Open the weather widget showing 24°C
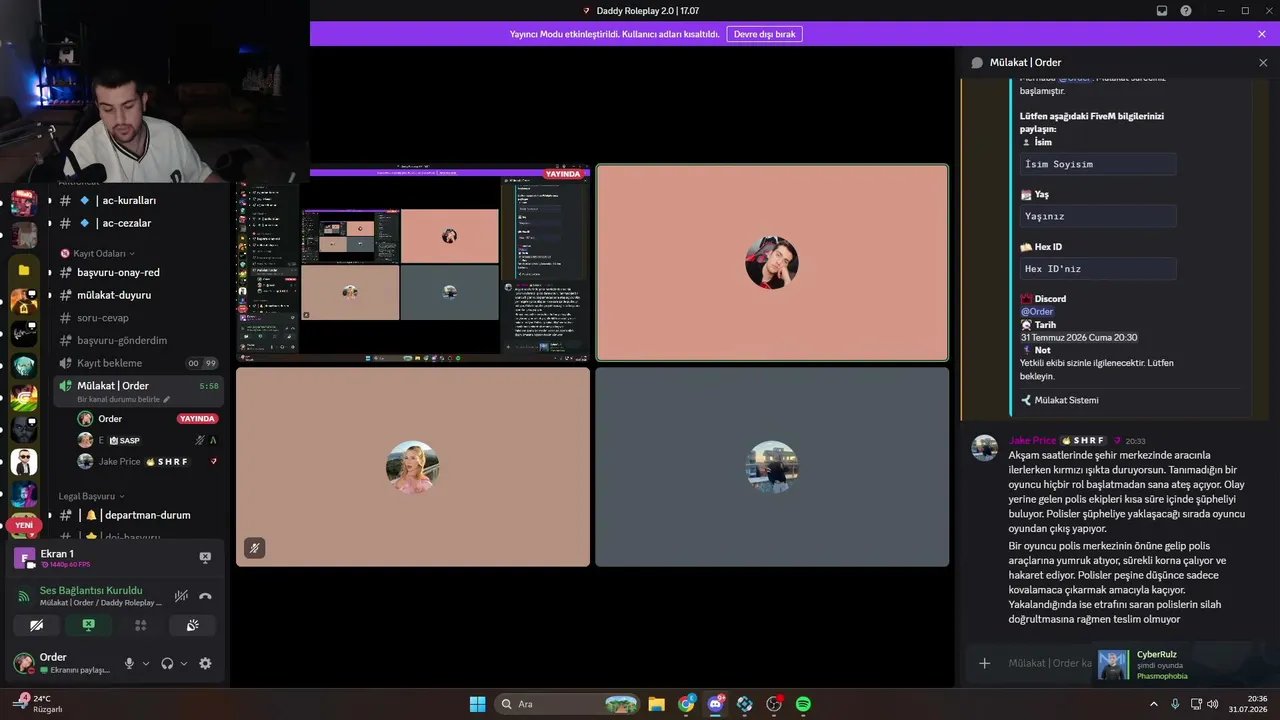This screenshot has width=1280, height=720. click(38, 703)
